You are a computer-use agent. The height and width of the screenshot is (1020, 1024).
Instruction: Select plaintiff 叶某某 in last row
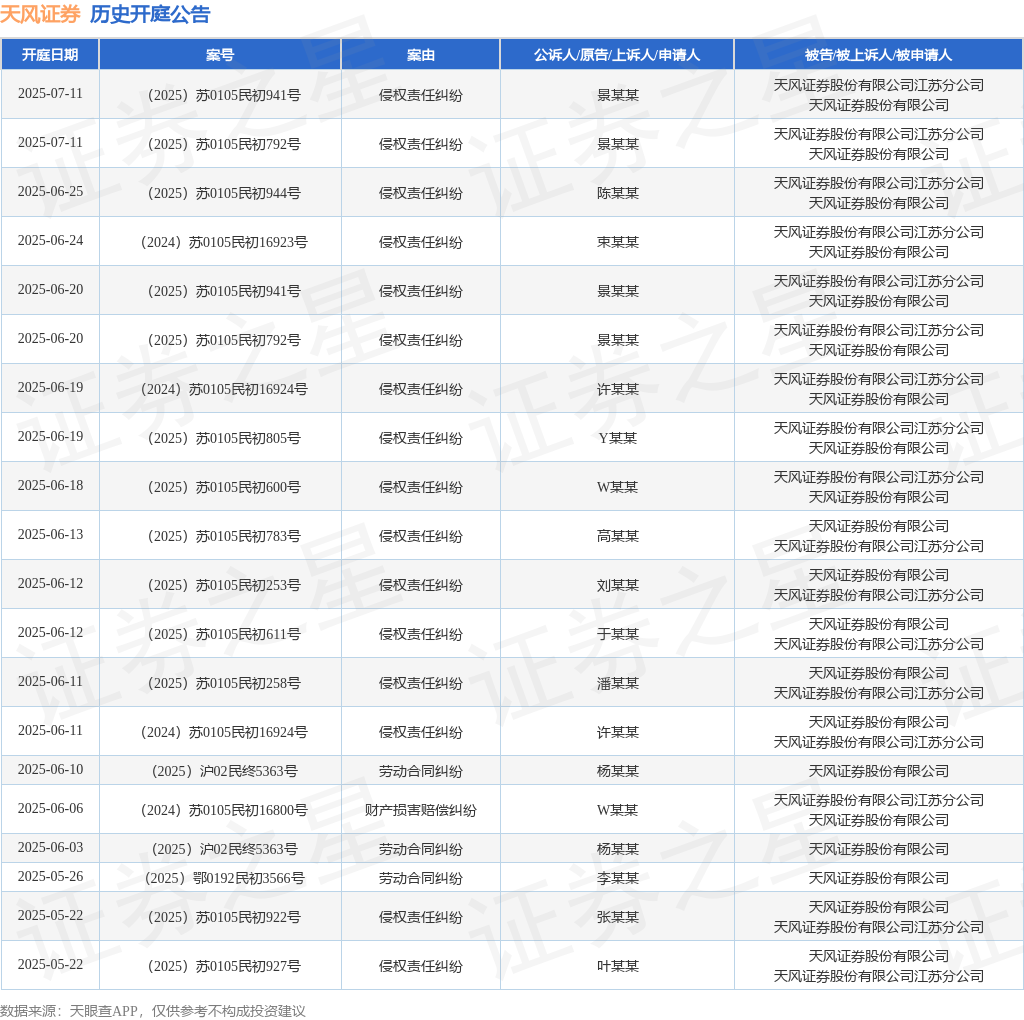tap(617, 966)
